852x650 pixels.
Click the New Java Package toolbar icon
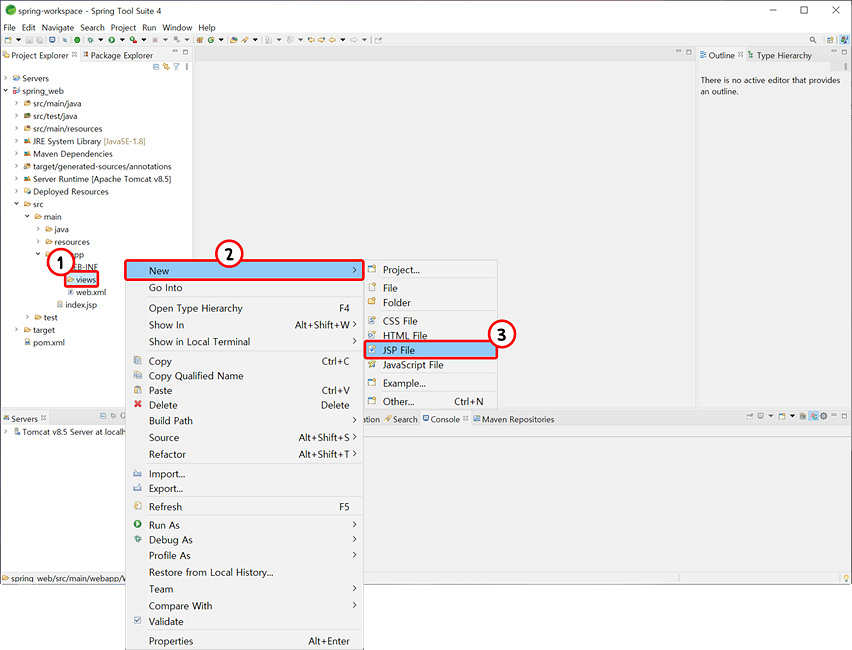(199, 40)
